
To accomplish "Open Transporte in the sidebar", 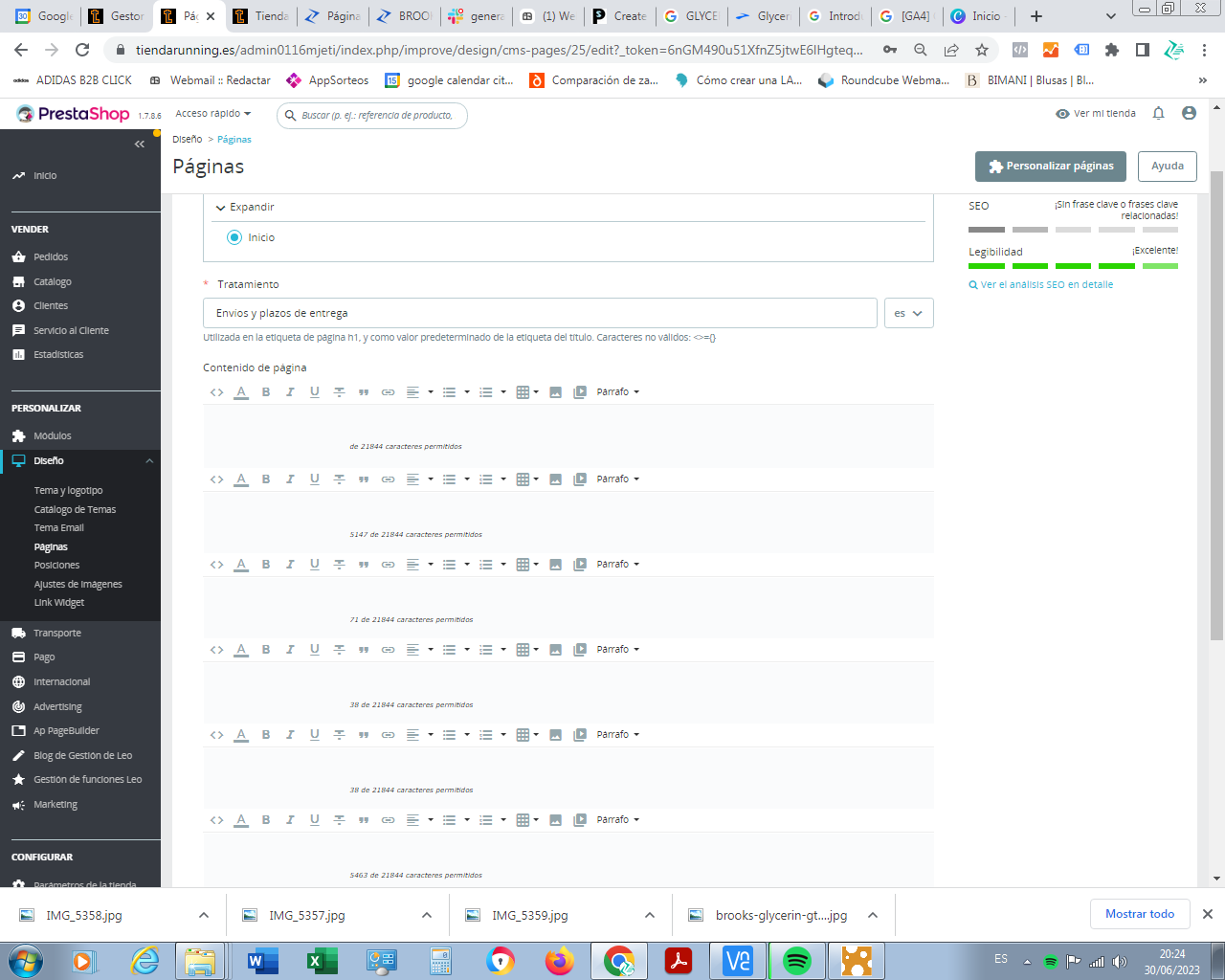I will click(57, 634).
